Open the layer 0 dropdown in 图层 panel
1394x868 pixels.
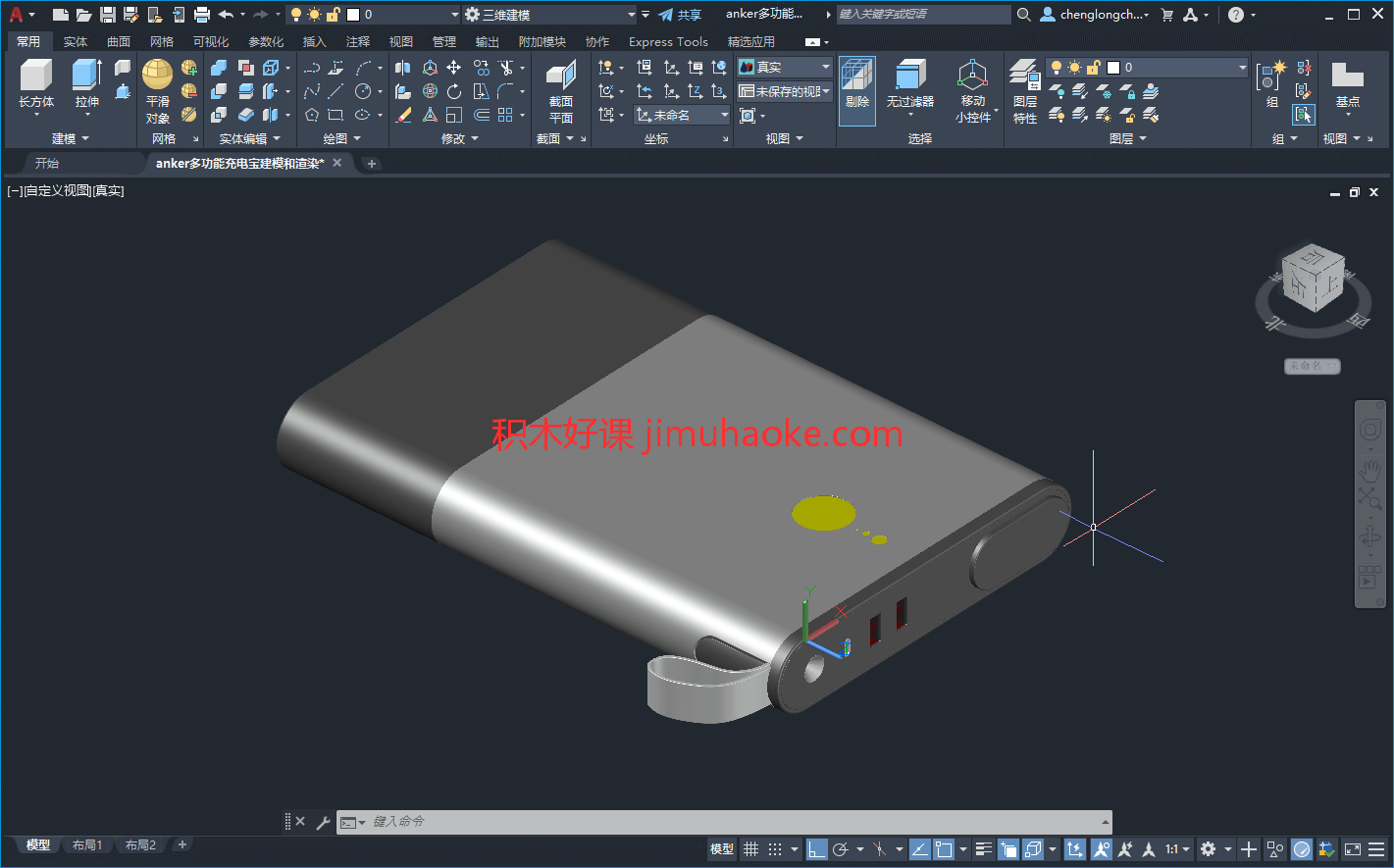tap(1147, 67)
